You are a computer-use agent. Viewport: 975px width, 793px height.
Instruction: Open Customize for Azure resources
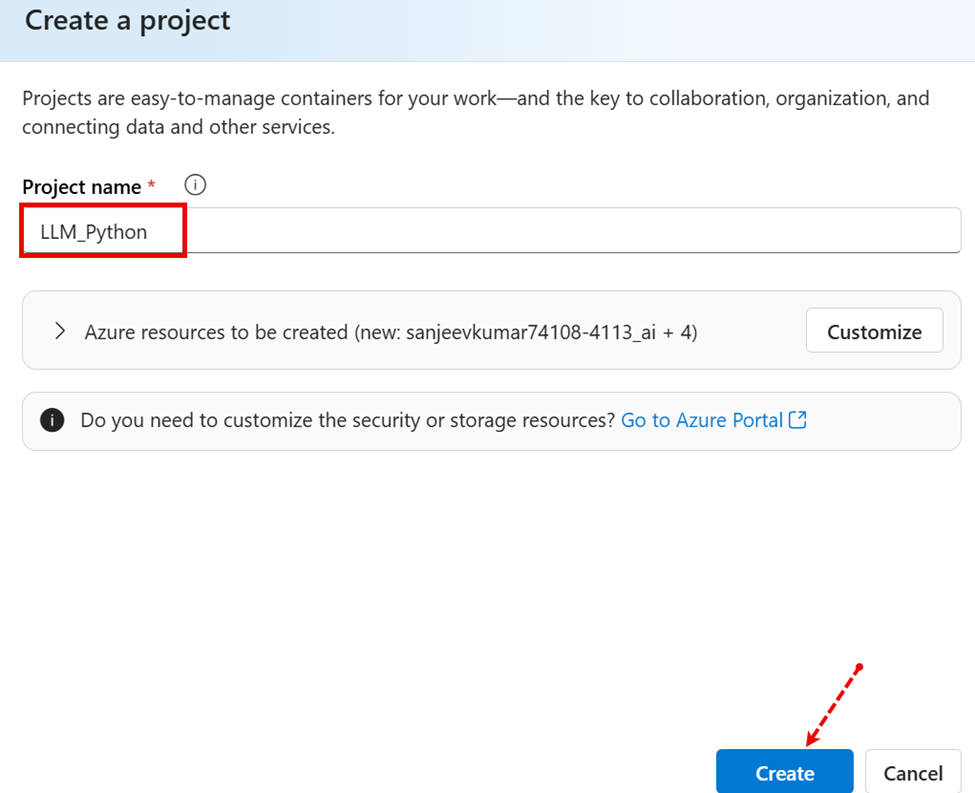pyautogui.click(x=874, y=330)
